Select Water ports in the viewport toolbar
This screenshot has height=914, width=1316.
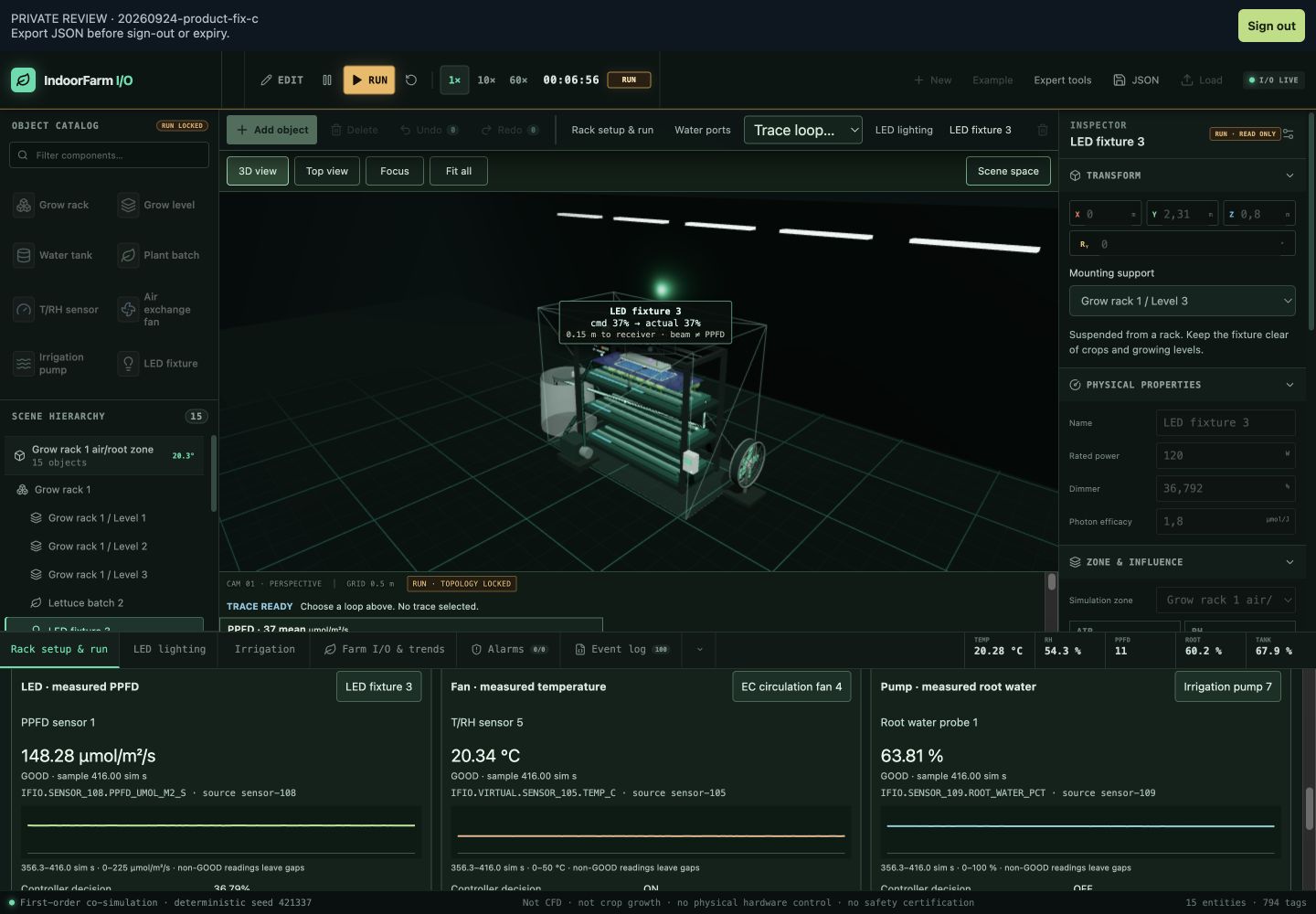tap(703, 130)
